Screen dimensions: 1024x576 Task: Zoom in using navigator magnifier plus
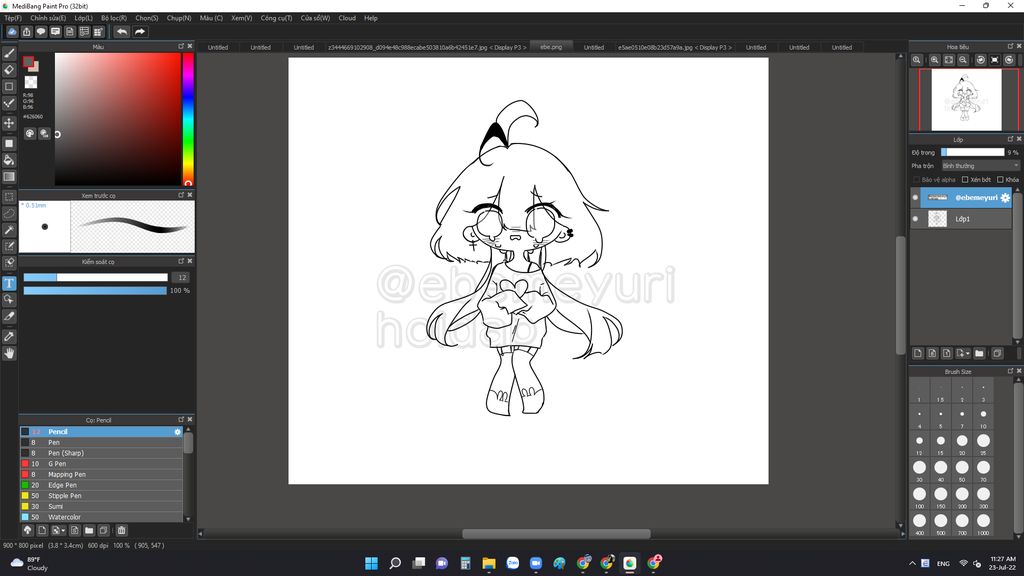click(x=935, y=59)
